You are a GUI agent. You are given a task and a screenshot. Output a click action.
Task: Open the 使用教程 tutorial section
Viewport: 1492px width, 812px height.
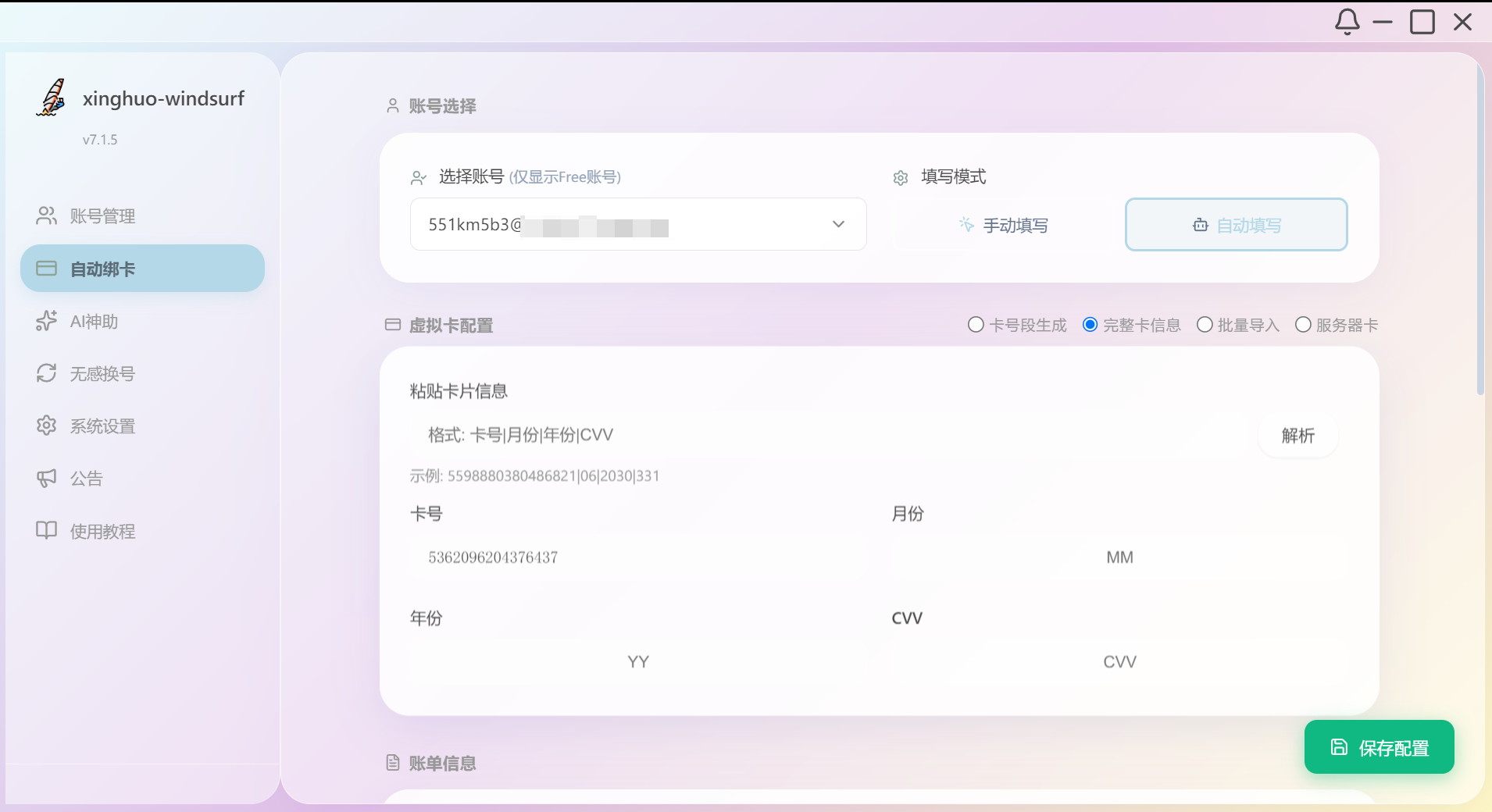(102, 531)
